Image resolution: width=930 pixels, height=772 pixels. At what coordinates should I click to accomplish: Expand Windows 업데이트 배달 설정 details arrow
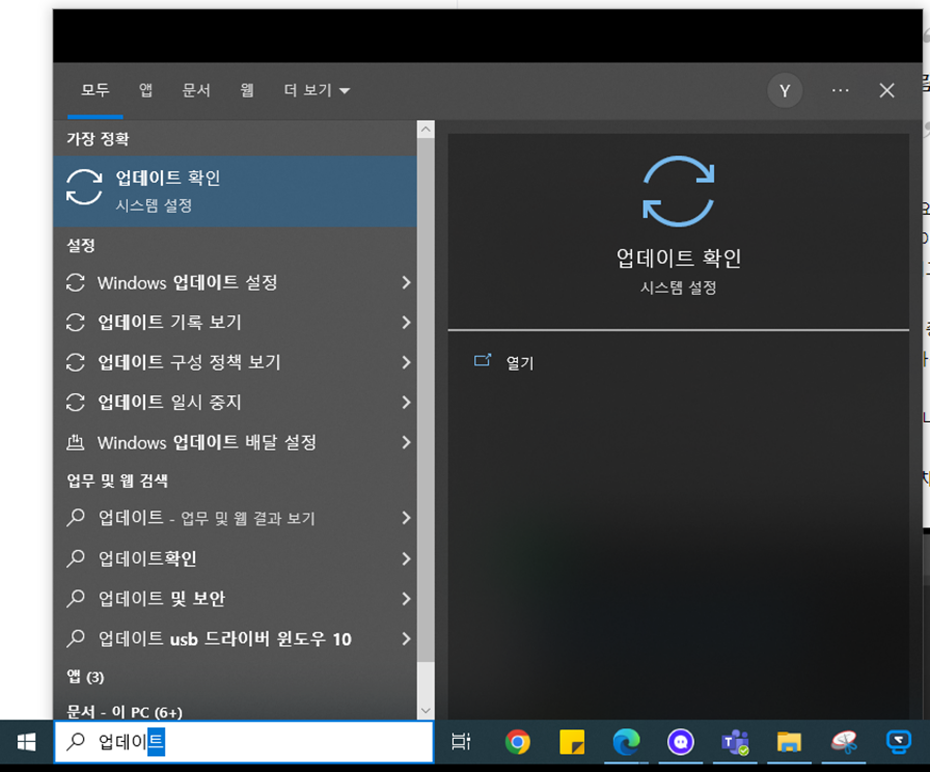pyautogui.click(x=406, y=442)
